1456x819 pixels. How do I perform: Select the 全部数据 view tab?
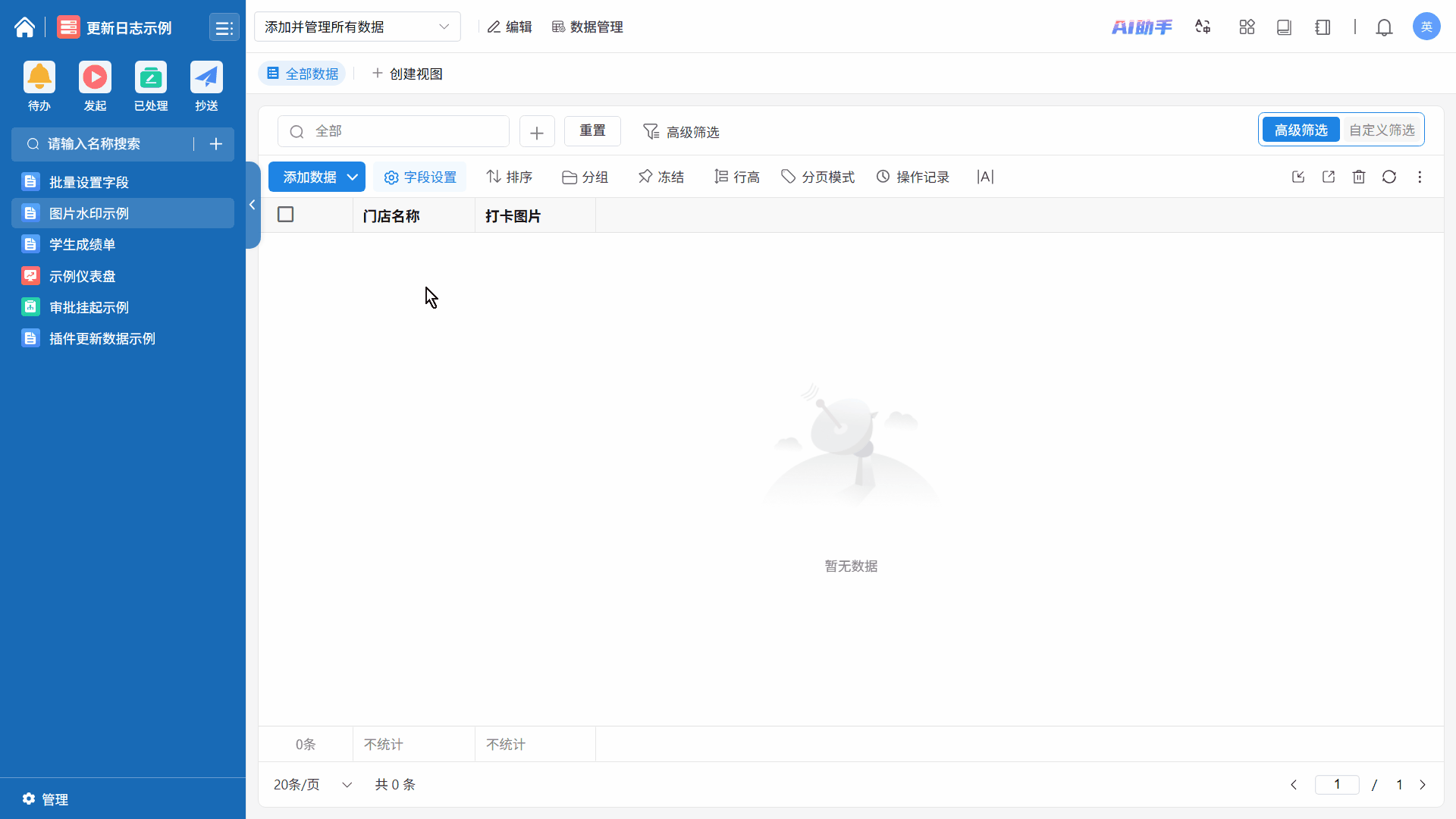tap(303, 74)
